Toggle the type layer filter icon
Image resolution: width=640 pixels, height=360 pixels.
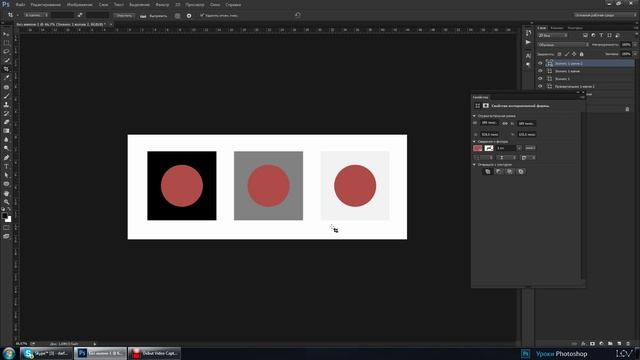coord(601,36)
